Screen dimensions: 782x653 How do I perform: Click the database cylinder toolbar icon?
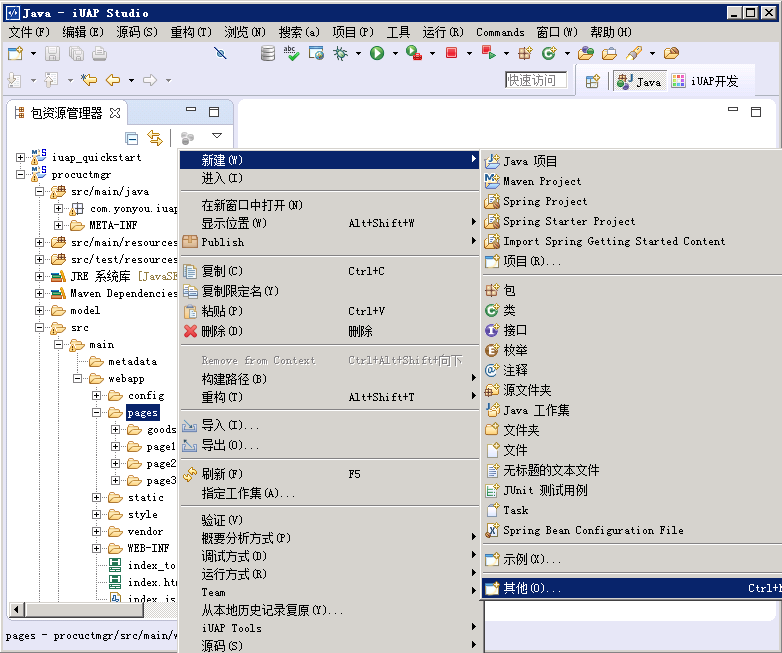click(x=268, y=53)
